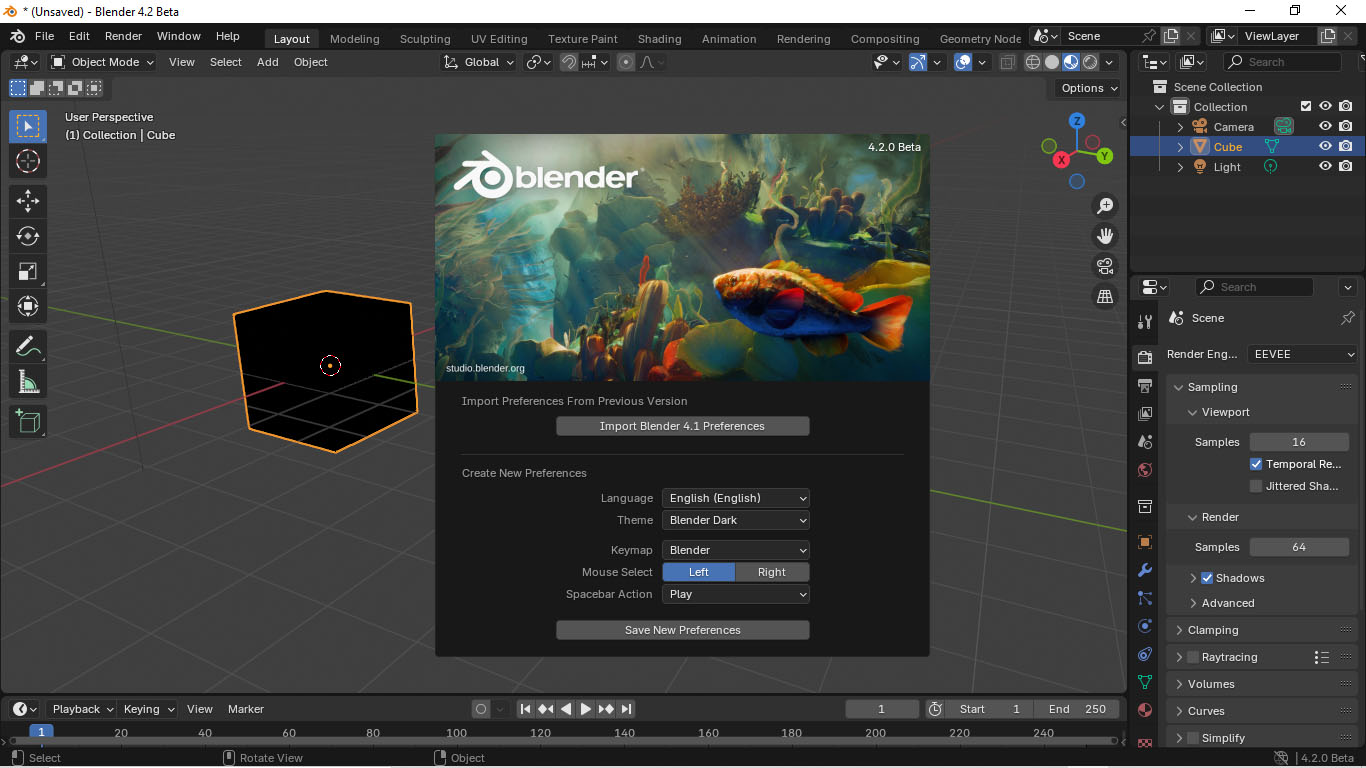Jump to the timeline end frame
Image resolution: width=1366 pixels, height=768 pixels.
[626, 709]
